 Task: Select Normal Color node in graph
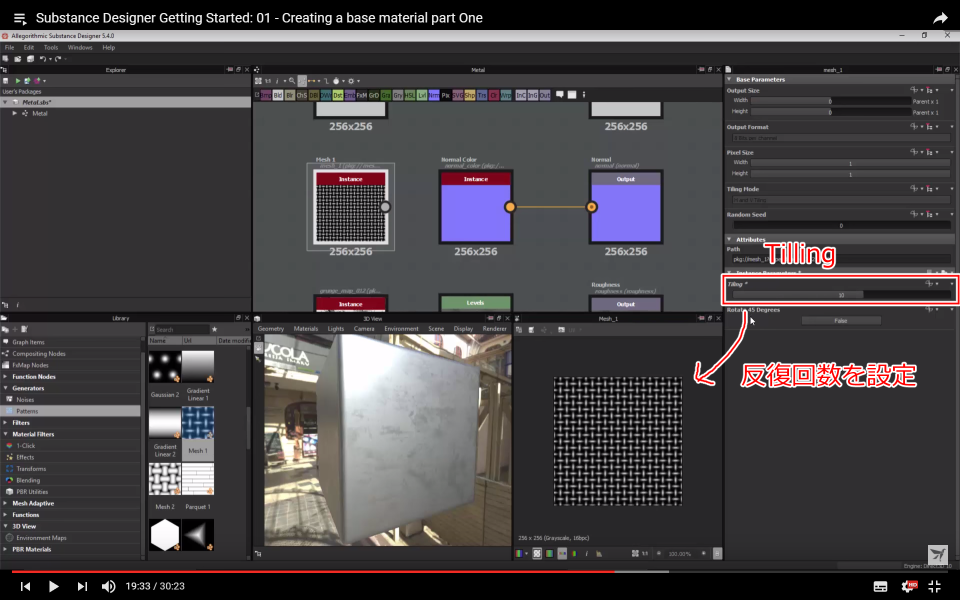(476, 207)
